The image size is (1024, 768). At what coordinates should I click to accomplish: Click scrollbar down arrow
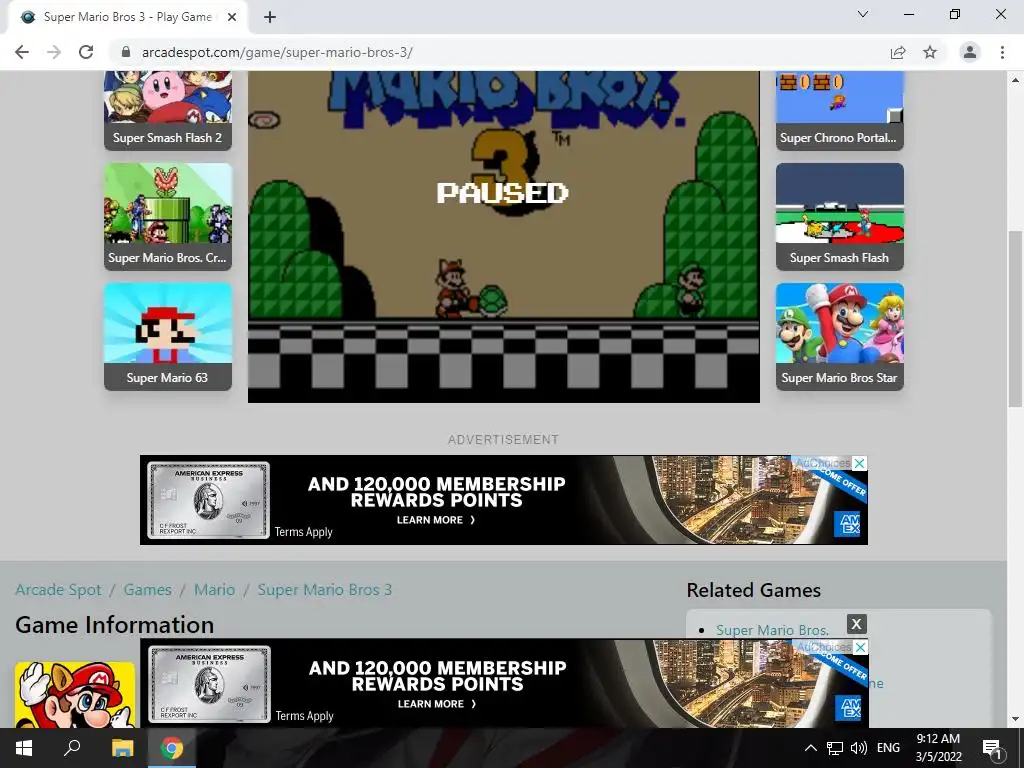1015,720
